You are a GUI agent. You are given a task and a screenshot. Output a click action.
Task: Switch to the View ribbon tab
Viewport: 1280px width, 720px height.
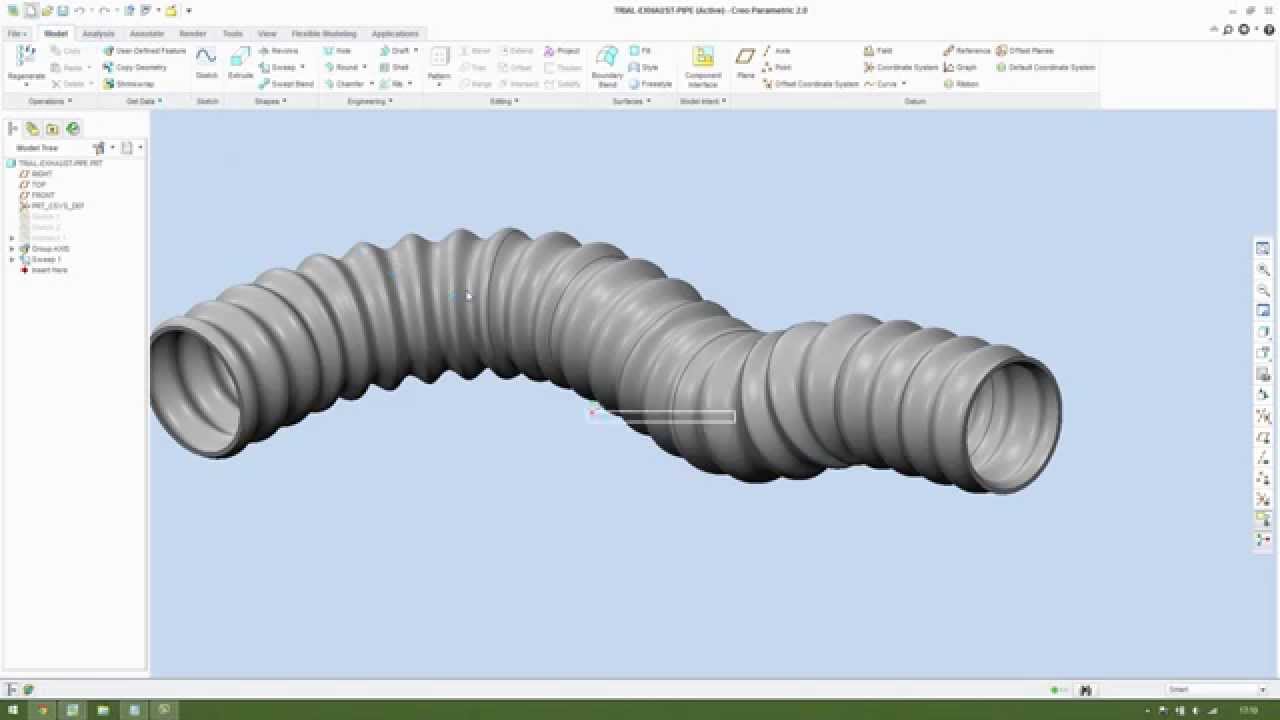pyautogui.click(x=267, y=34)
